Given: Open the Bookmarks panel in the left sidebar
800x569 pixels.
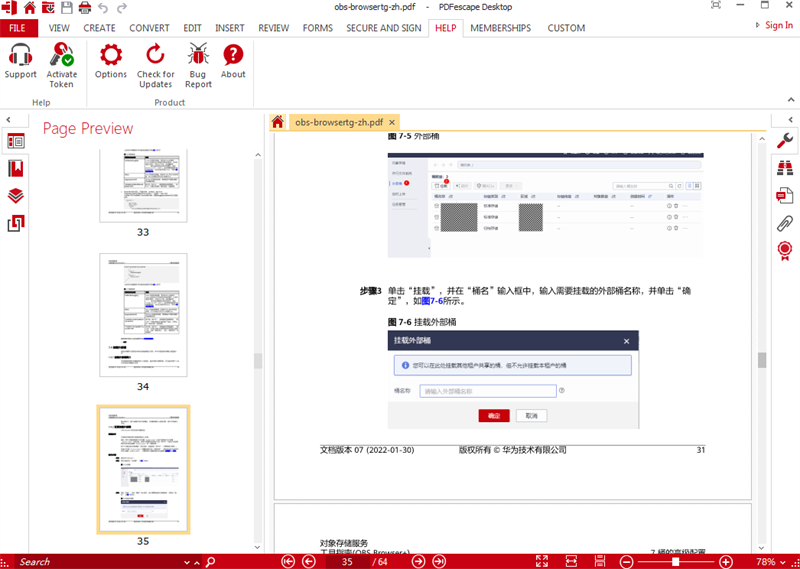Looking at the screenshot, I should point(16,168).
